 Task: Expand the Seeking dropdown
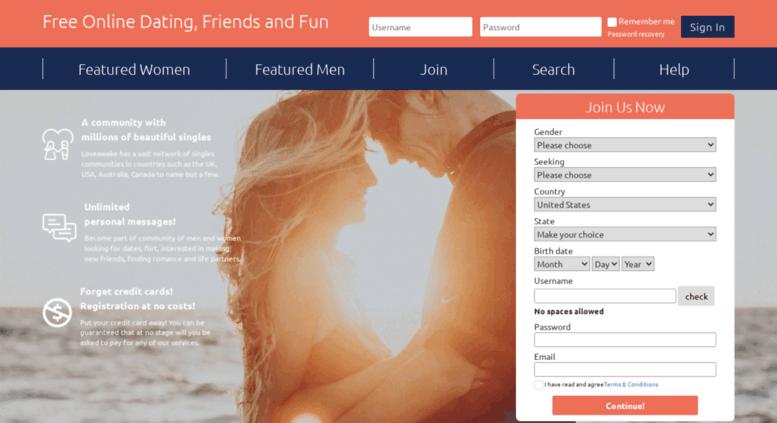coord(625,175)
